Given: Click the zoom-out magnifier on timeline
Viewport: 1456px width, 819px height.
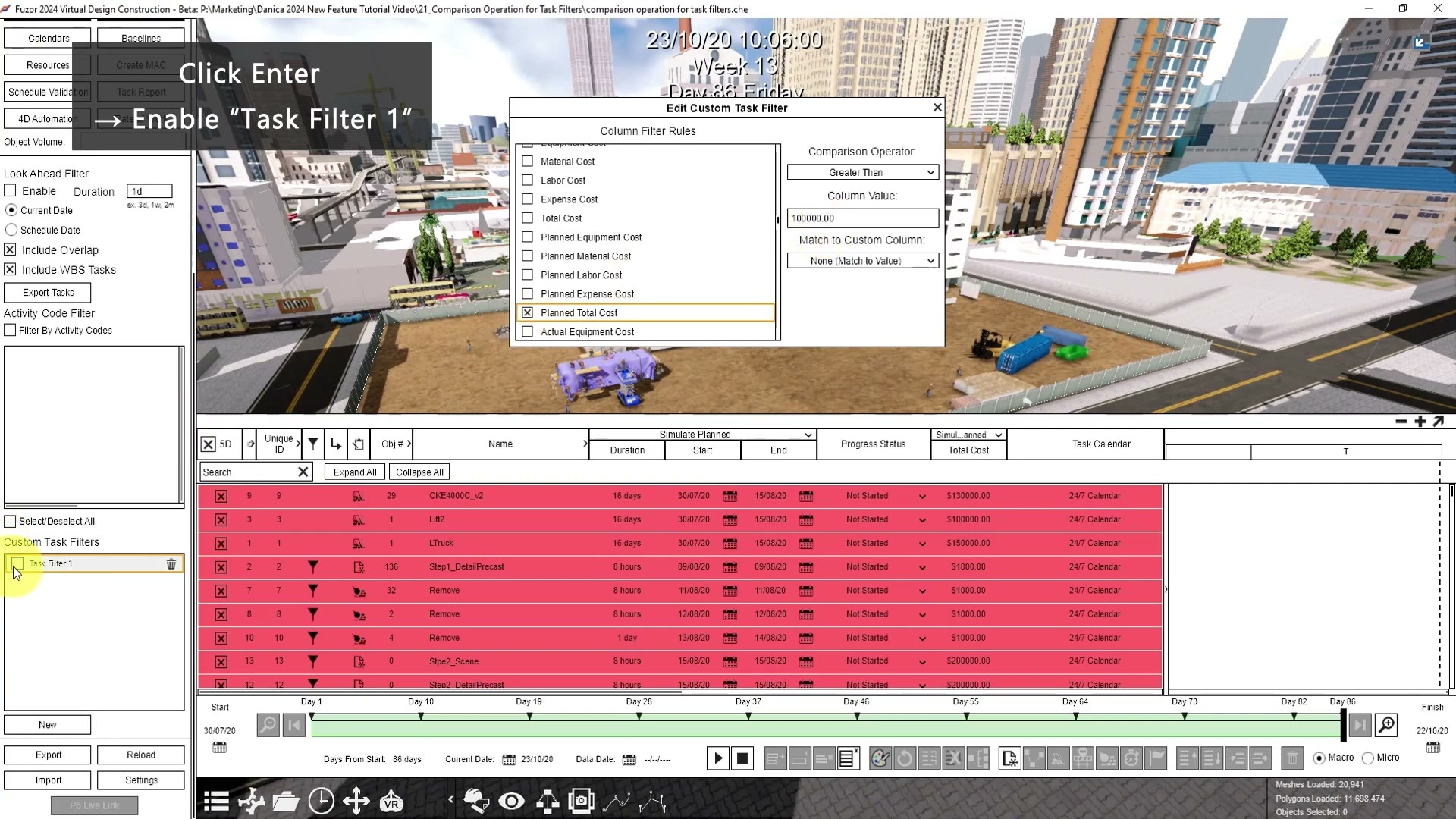Looking at the screenshot, I should tap(268, 726).
